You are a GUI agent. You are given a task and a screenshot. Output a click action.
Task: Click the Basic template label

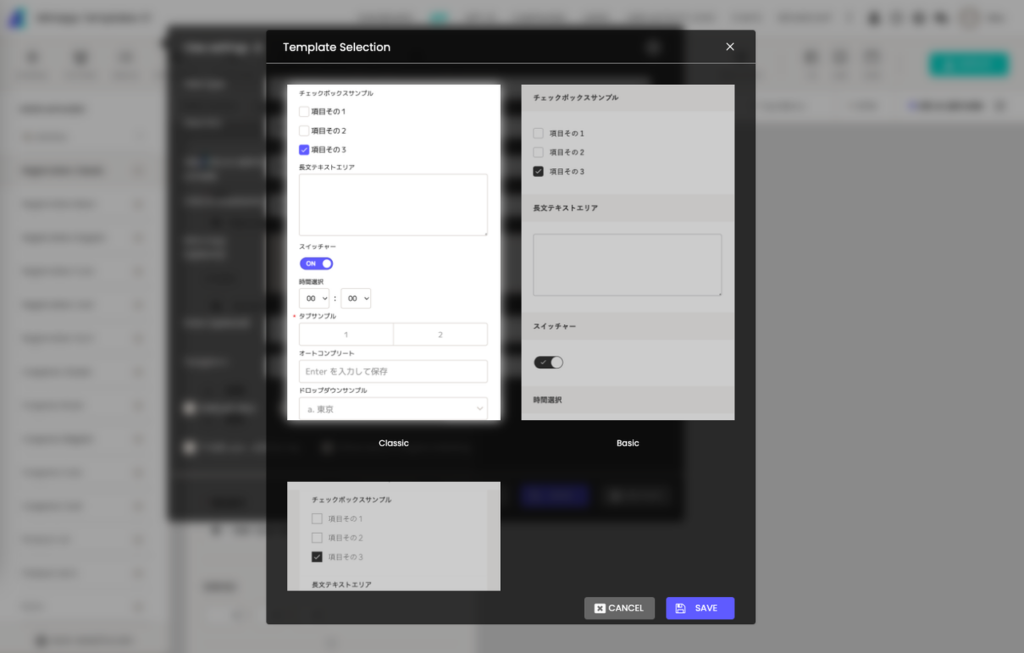coord(627,443)
